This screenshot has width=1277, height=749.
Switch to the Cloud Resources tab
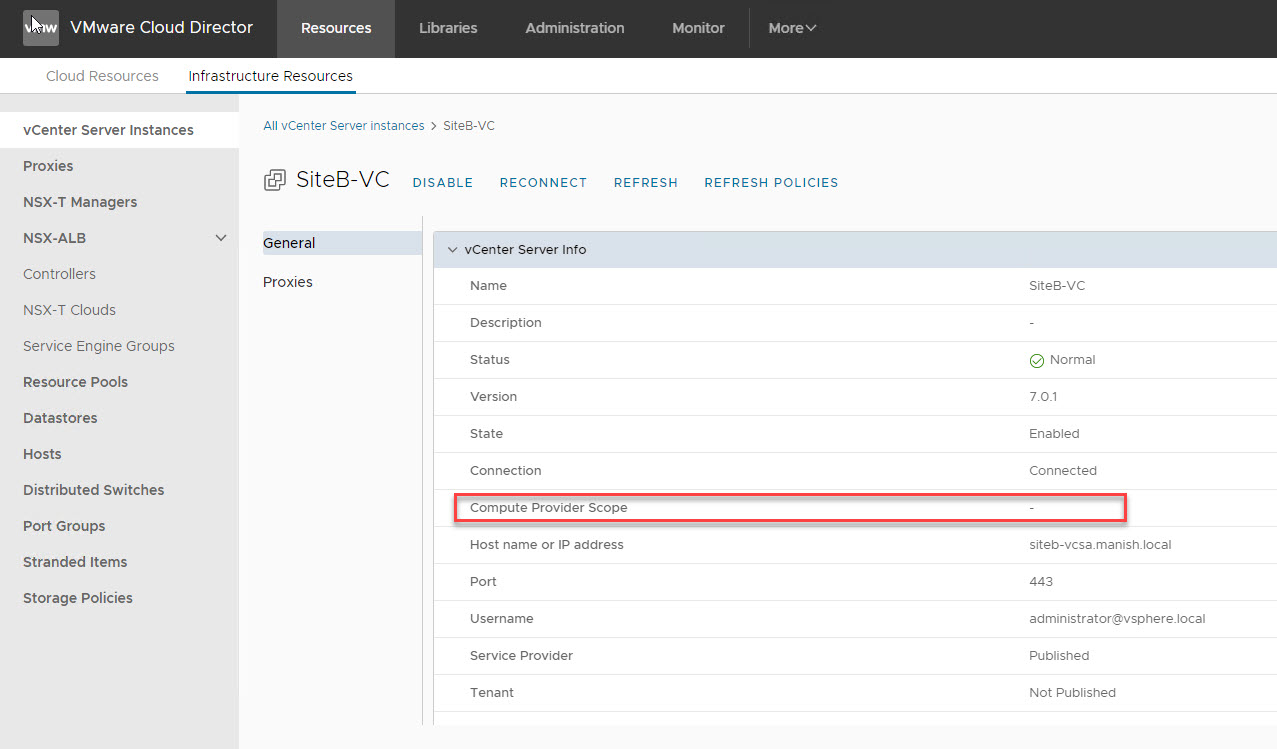[x=101, y=75]
